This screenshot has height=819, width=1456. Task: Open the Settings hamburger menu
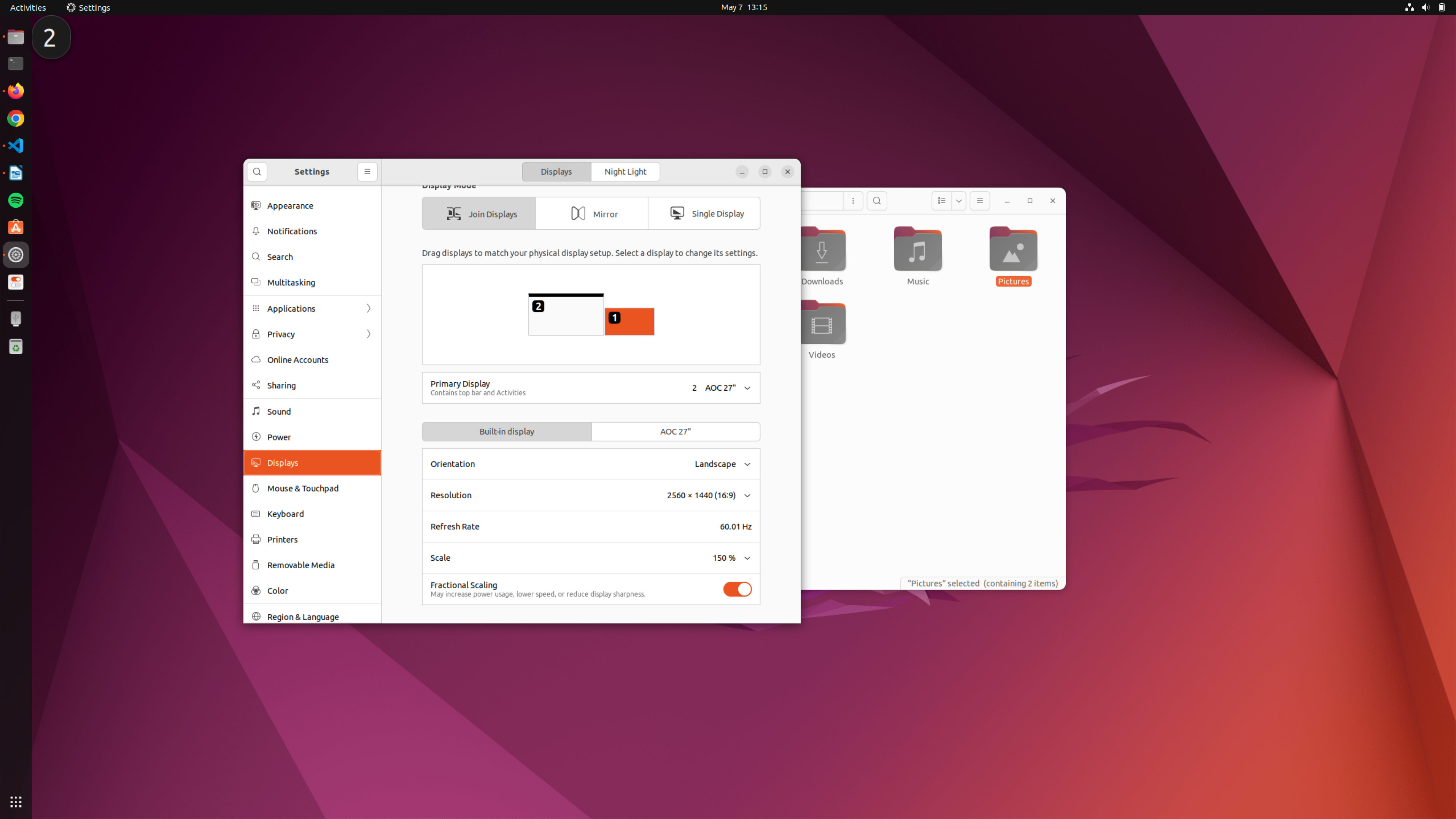(x=367, y=172)
